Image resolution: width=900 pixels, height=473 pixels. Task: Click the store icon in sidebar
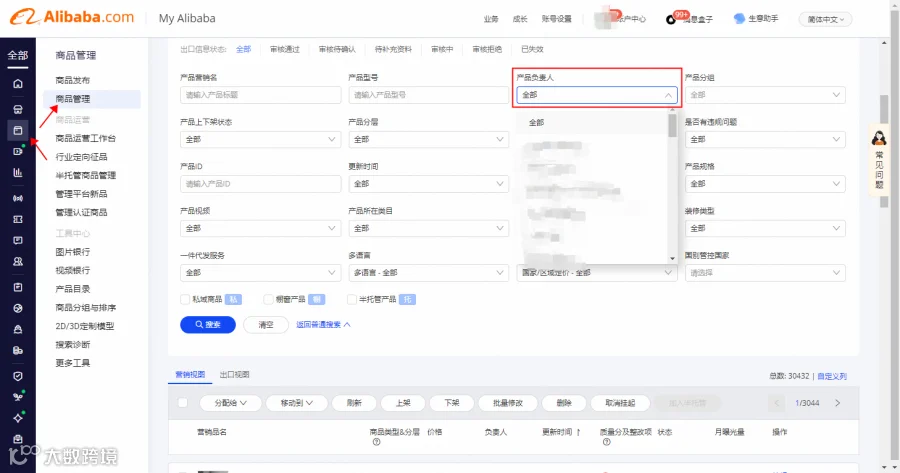18,109
